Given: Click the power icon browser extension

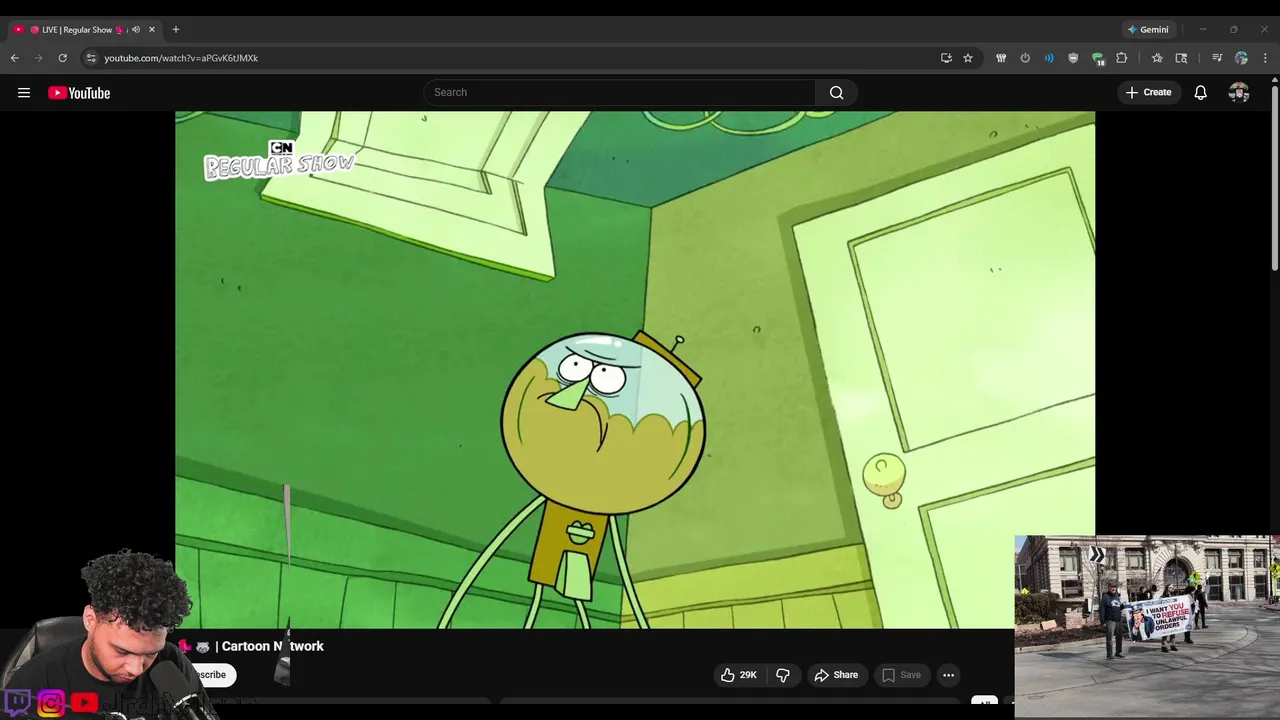Looking at the screenshot, I should pos(1025,58).
